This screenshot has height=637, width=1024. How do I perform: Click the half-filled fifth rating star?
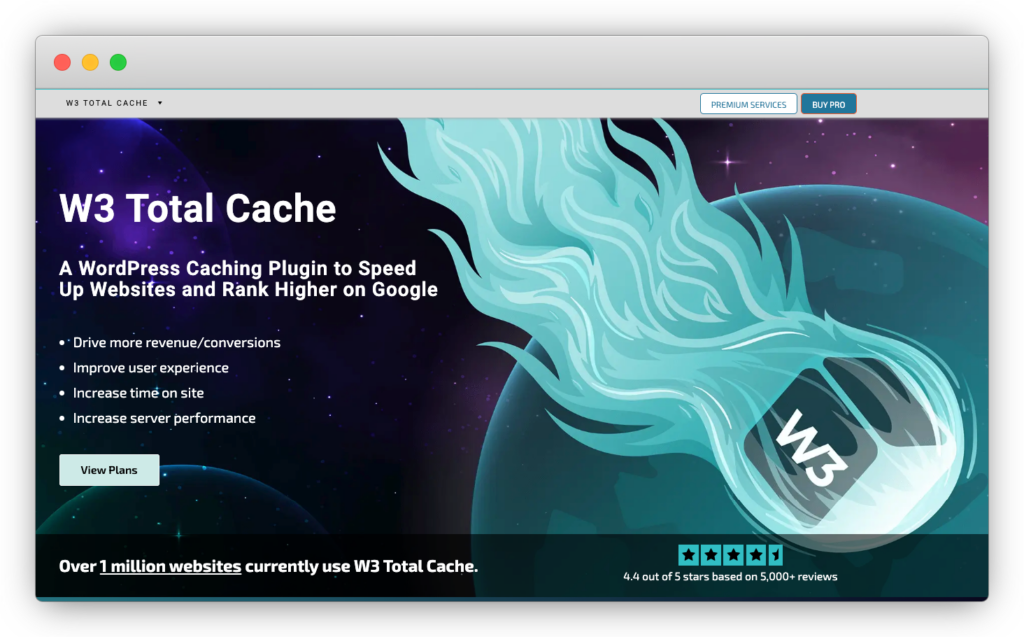pos(775,555)
